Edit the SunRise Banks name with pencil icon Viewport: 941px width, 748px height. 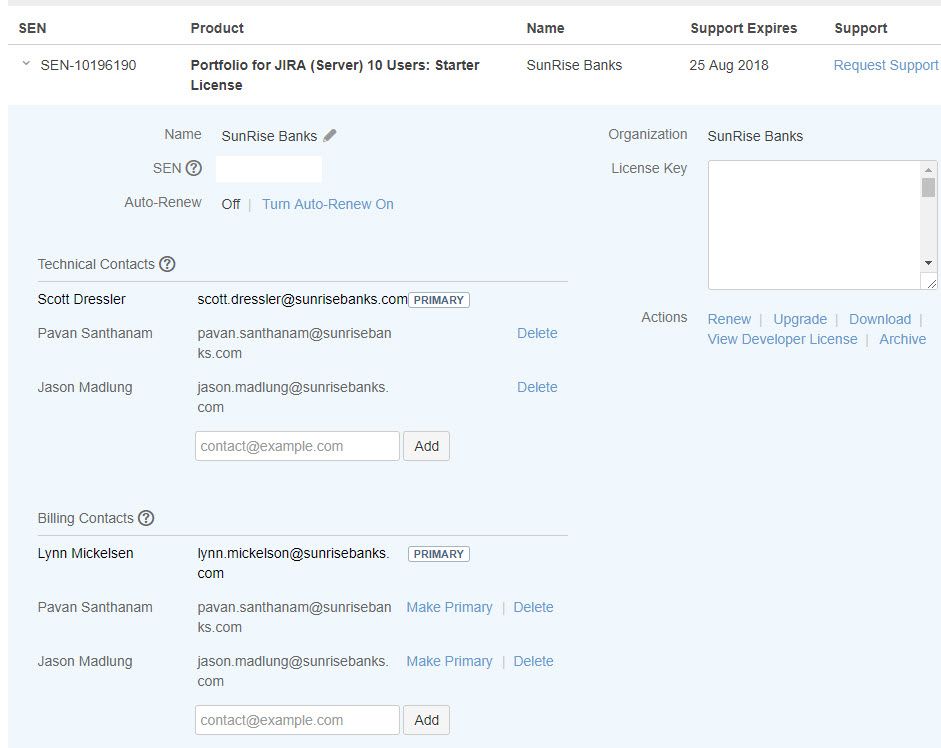tap(329, 136)
